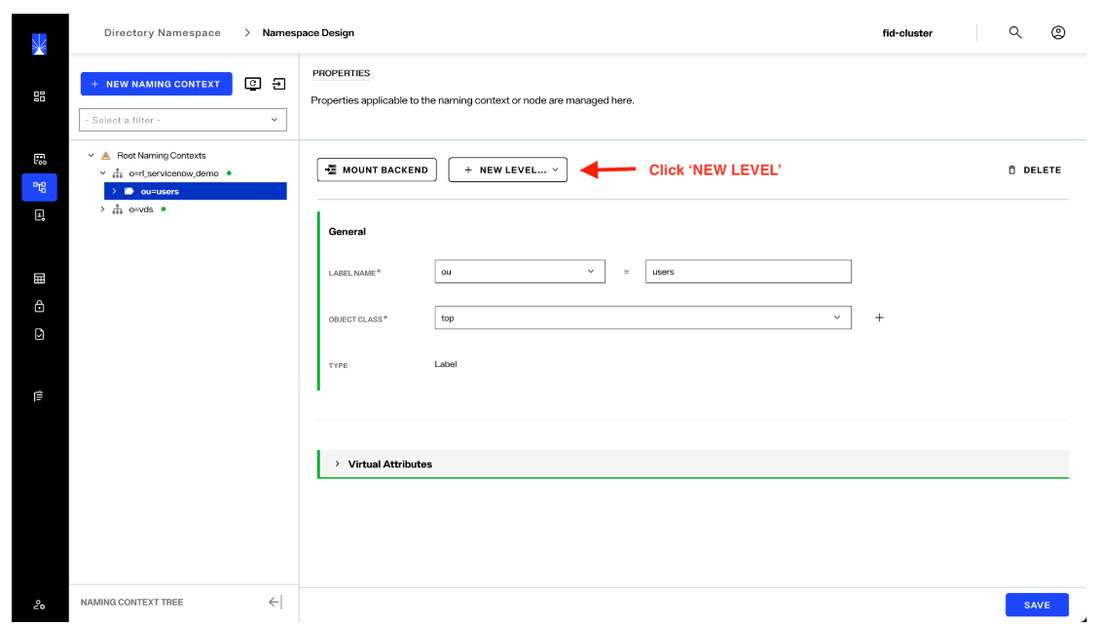Click the users label value field
Image resolution: width=1100 pixels, height=631 pixels.
point(749,272)
